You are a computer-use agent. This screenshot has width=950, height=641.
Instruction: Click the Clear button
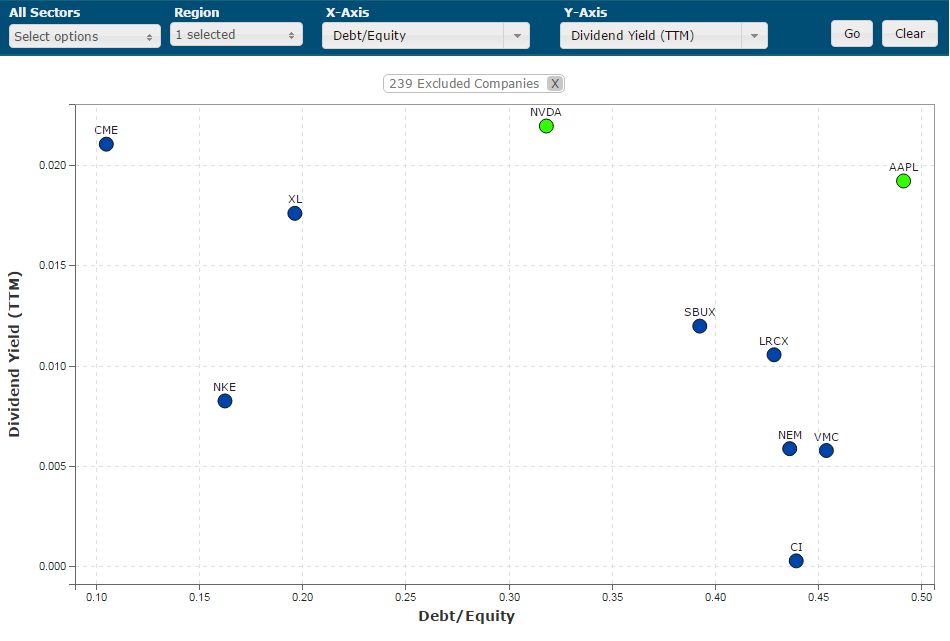(x=909, y=34)
